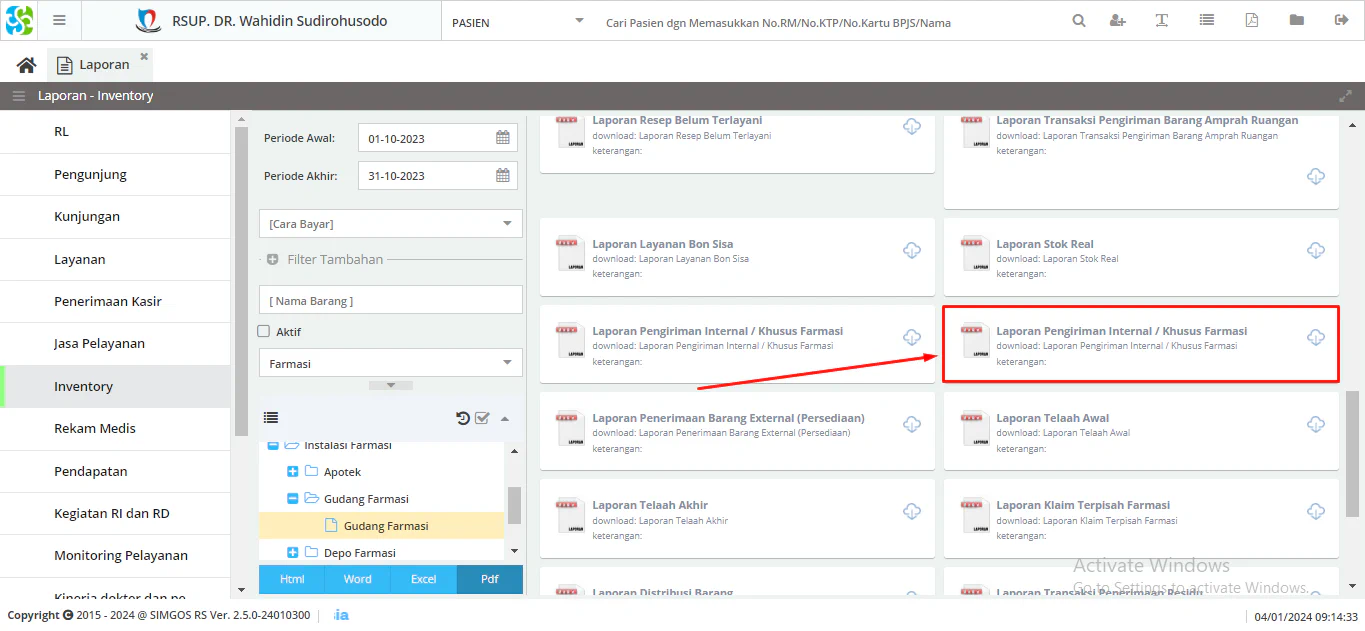Screen dimensions: 1365x631
Task: Click the patient search magnifier icon
Action: coord(1079,21)
